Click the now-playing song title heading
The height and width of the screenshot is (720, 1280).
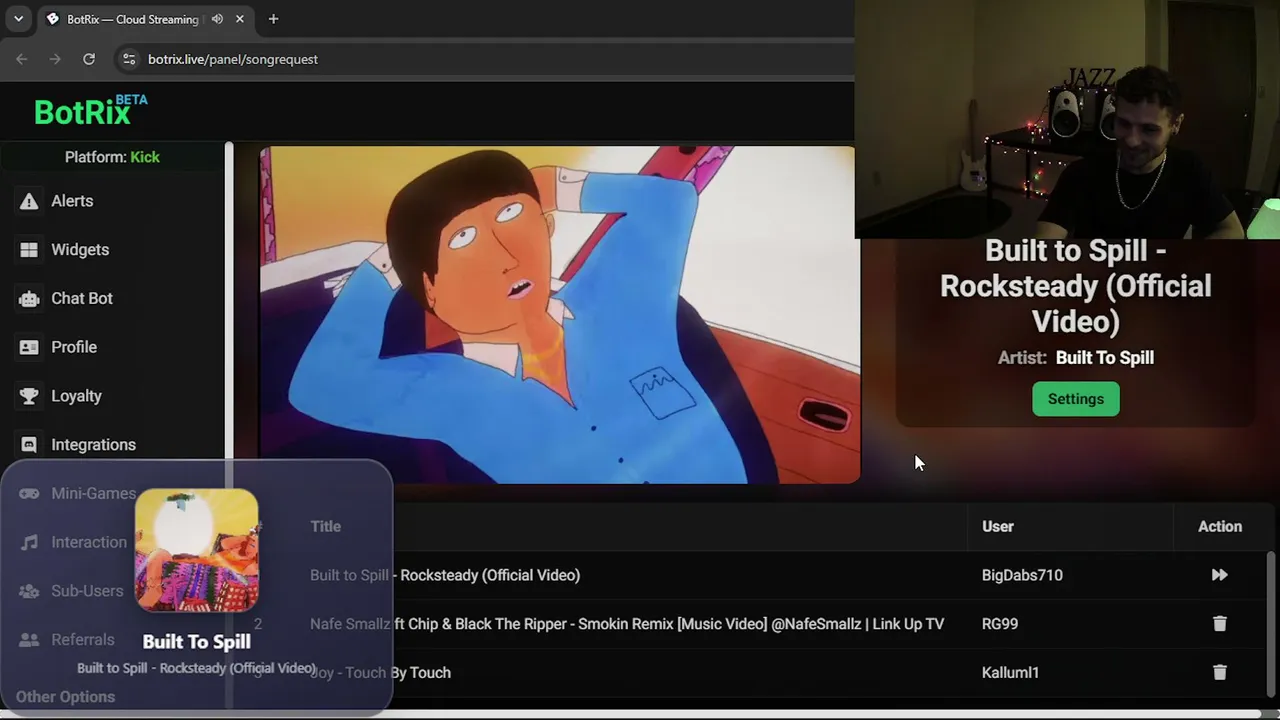pyautogui.click(x=1075, y=286)
